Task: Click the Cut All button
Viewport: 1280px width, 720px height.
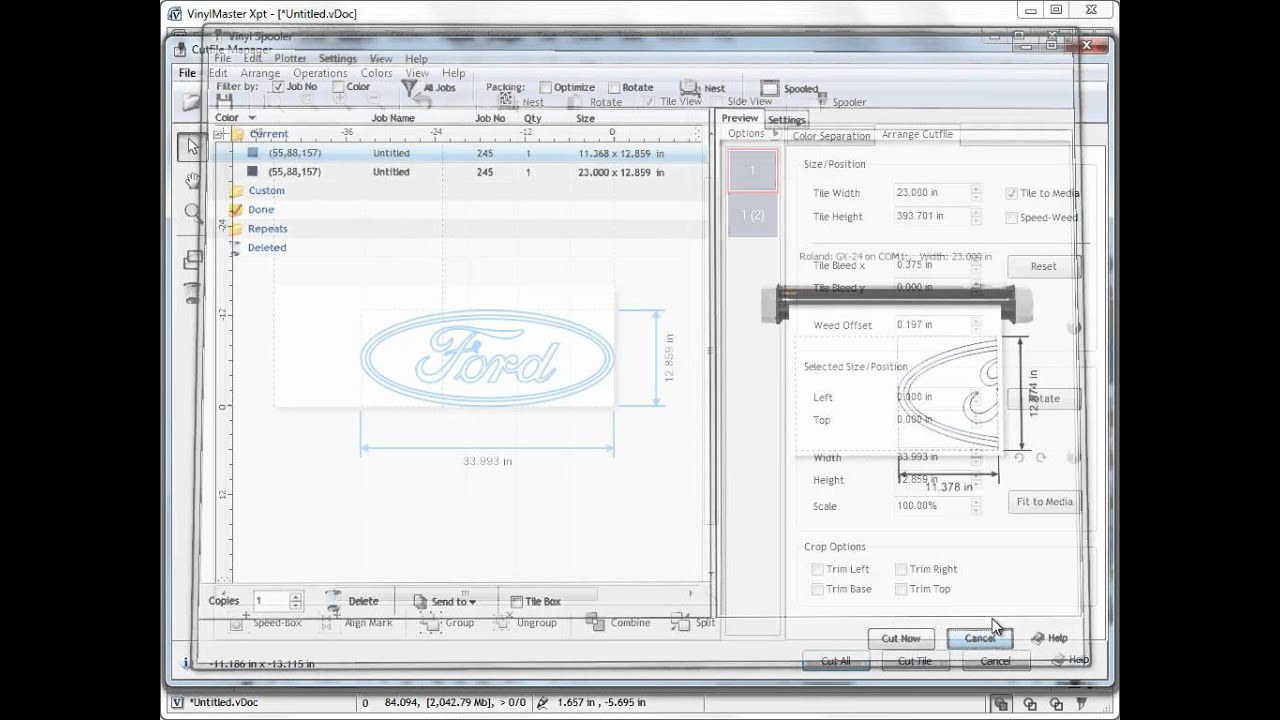Action: (x=836, y=661)
